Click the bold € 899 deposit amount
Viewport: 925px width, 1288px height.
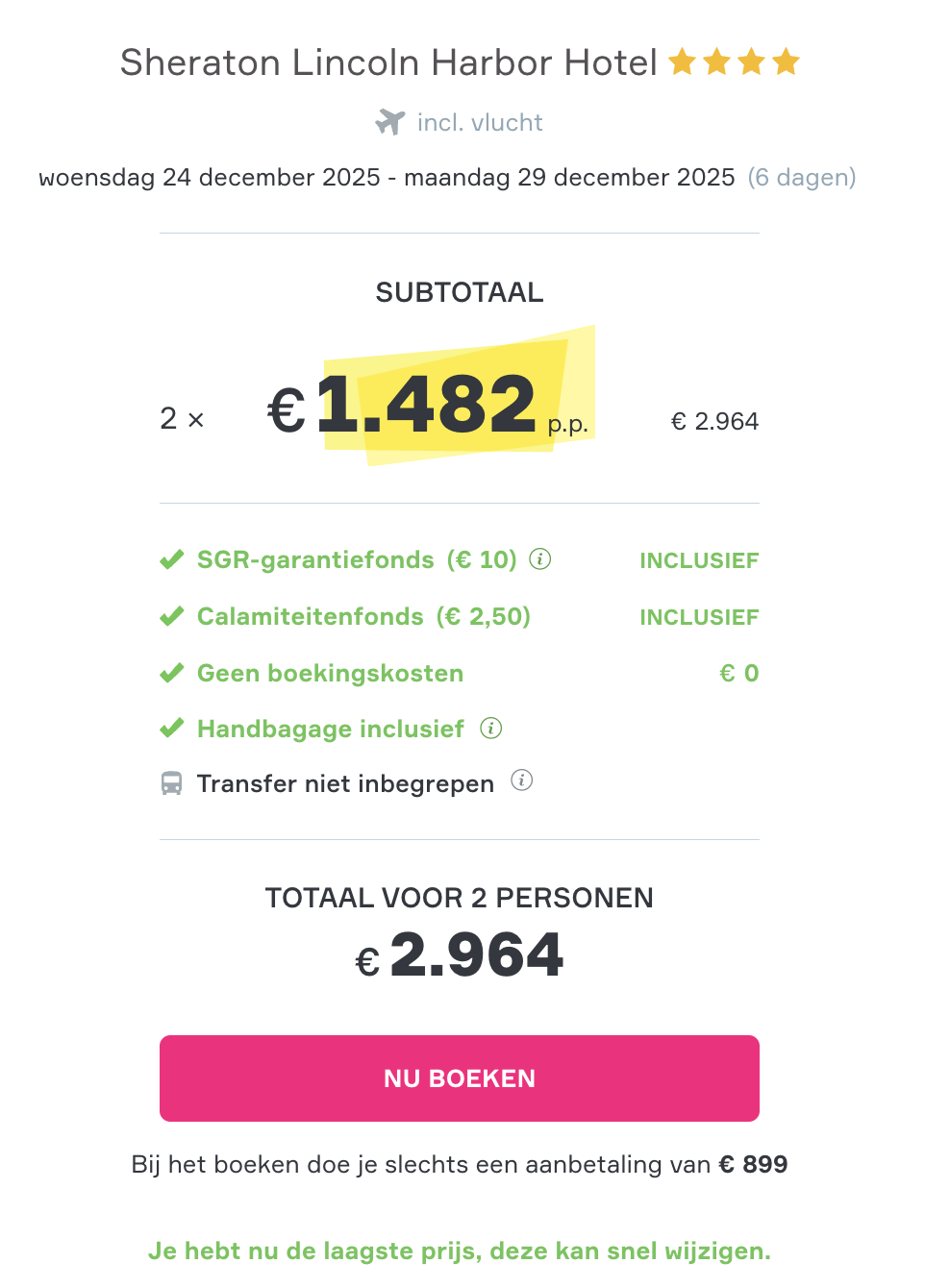754,1164
